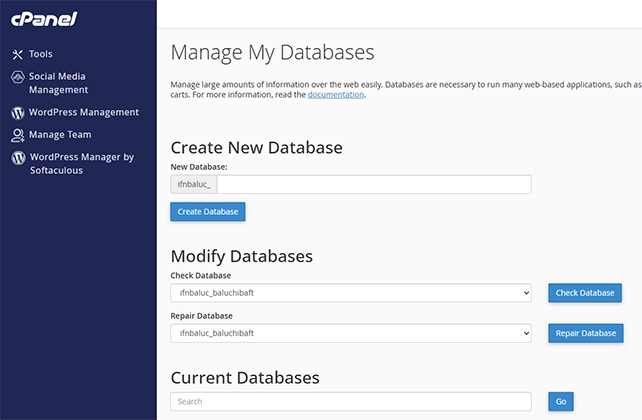
Task: Click the Tools wrench icon
Action: point(18,54)
